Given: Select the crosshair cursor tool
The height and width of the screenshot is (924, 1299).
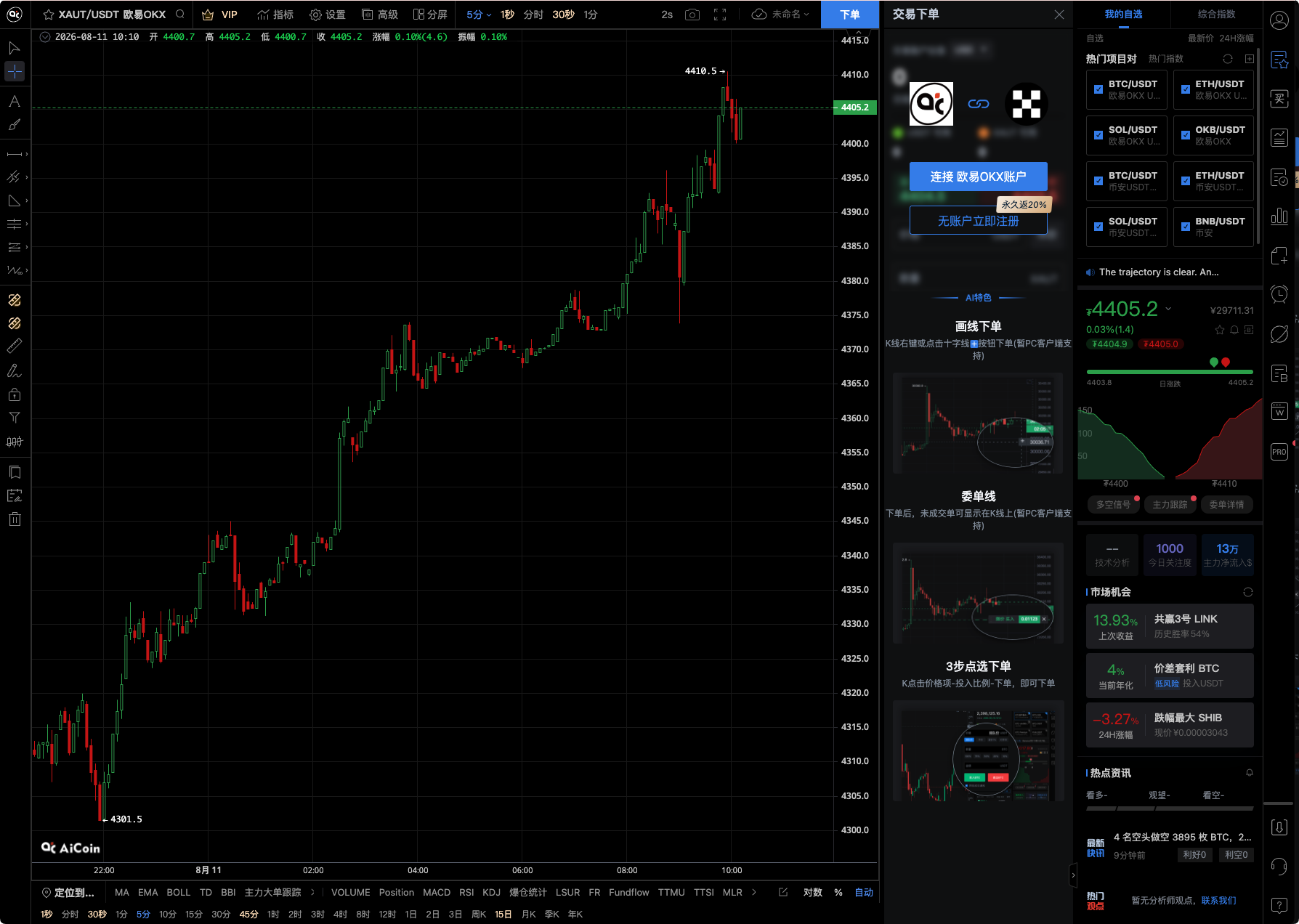Looking at the screenshot, I should point(15,71).
